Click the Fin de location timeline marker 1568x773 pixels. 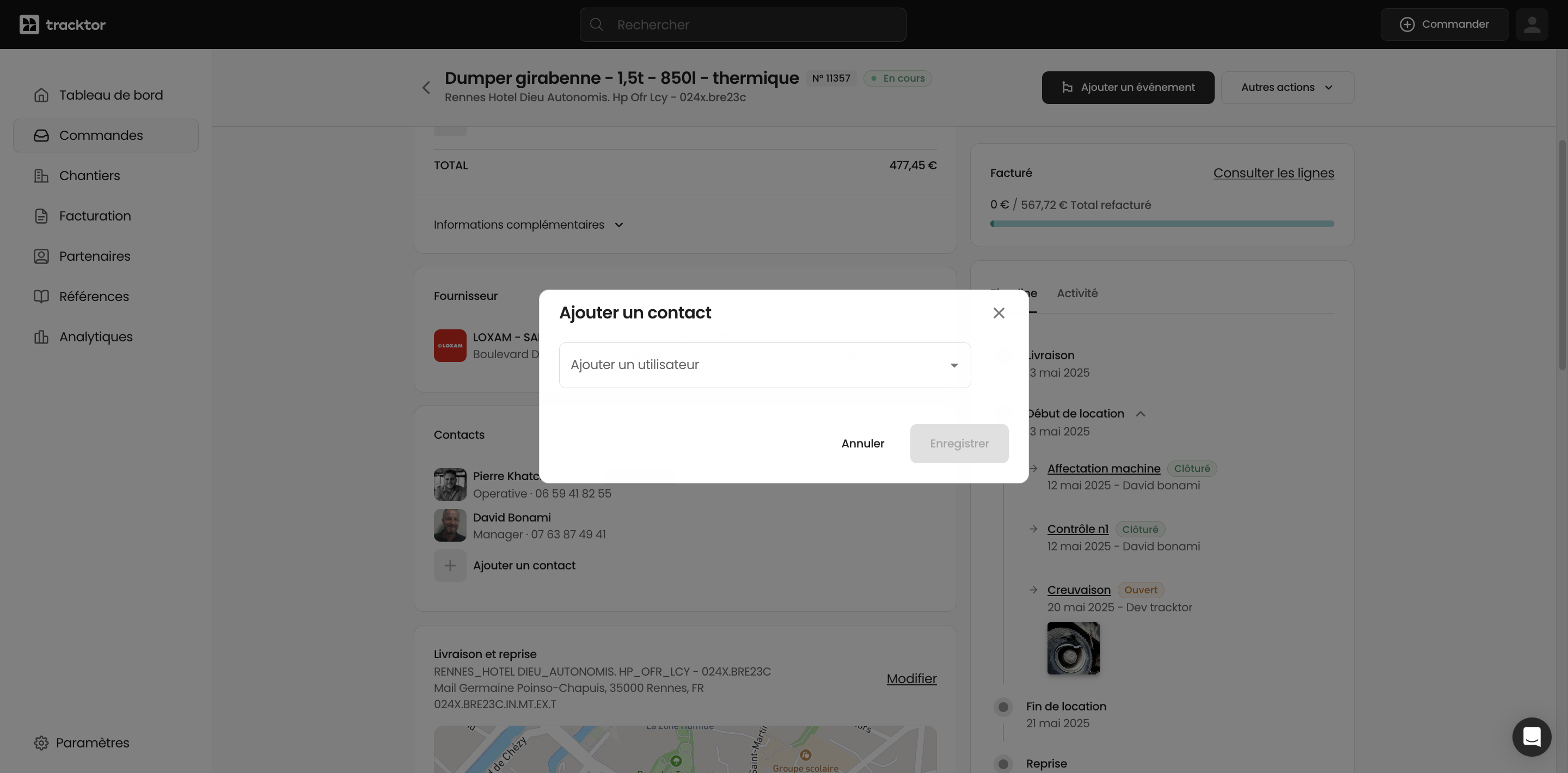[x=1003, y=707]
